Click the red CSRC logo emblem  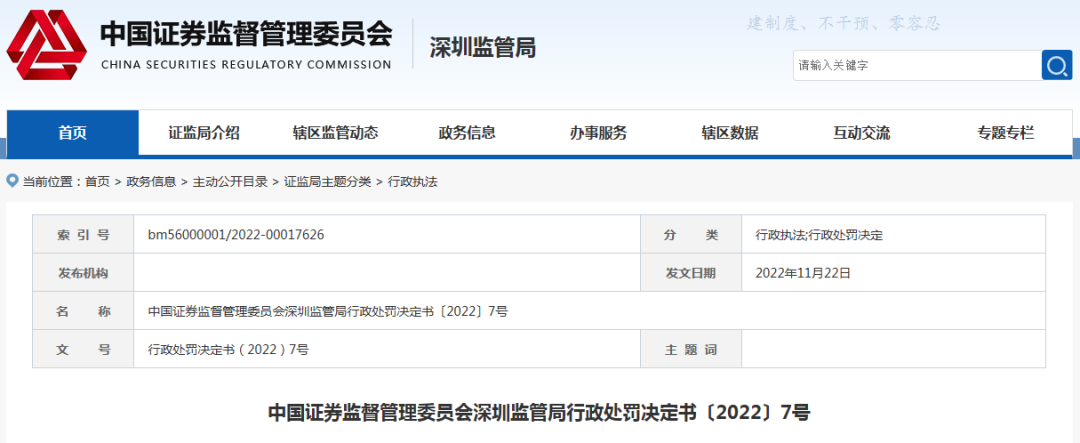click(x=47, y=45)
